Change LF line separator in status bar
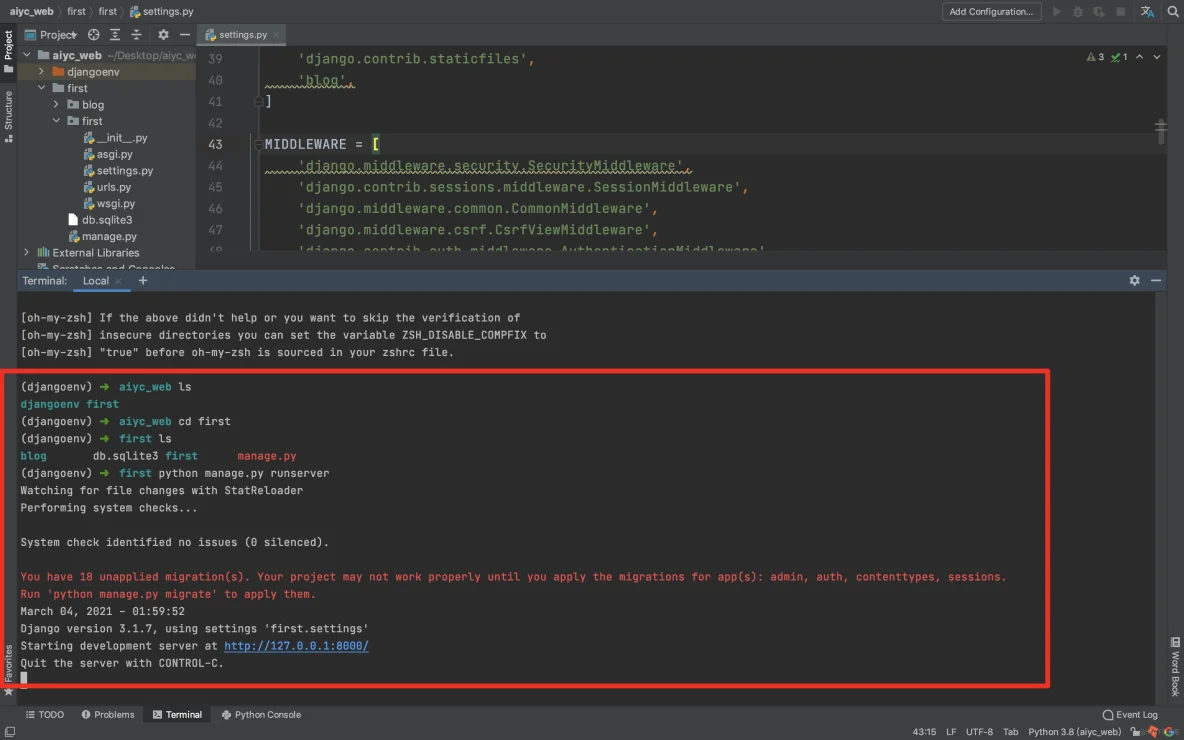This screenshot has height=740, width=1184. click(951, 732)
